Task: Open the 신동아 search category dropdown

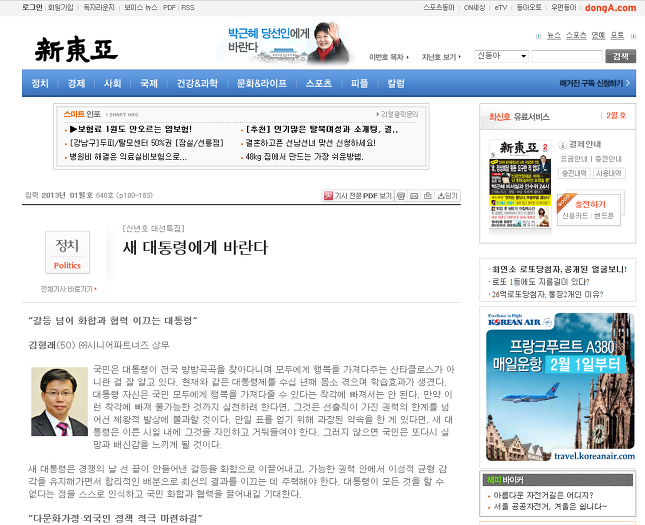Action: [501, 56]
